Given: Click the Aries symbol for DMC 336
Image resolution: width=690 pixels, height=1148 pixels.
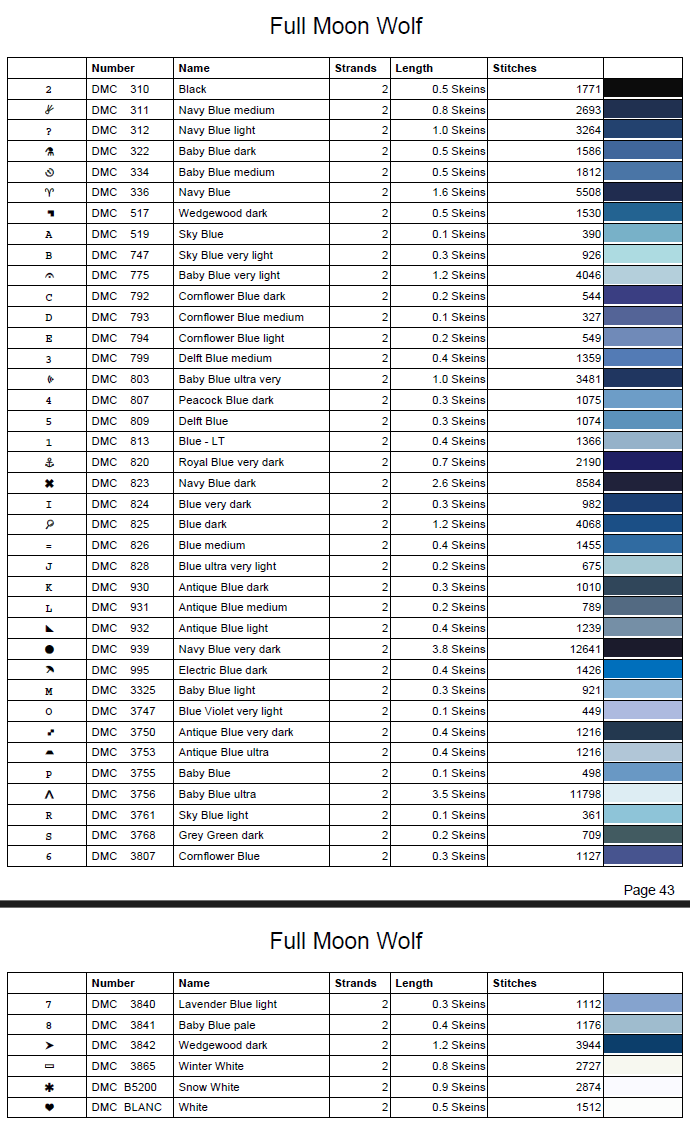Looking at the screenshot, I should (x=49, y=193).
